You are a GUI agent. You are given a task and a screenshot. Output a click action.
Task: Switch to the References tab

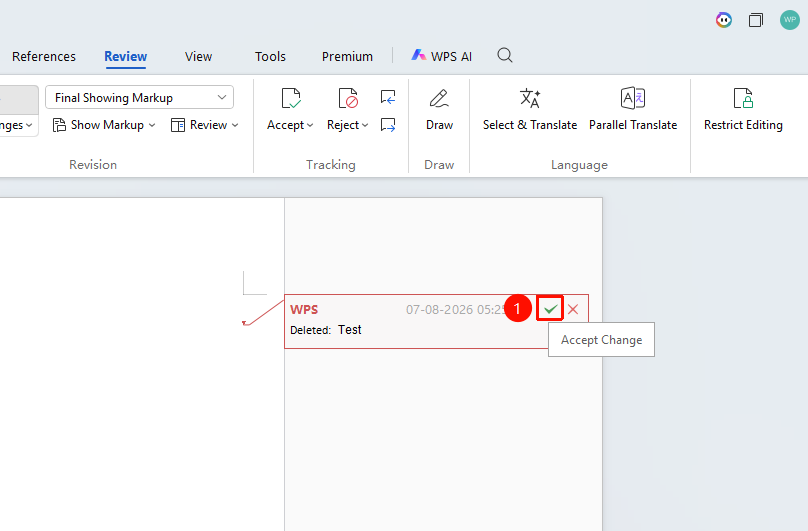point(44,56)
